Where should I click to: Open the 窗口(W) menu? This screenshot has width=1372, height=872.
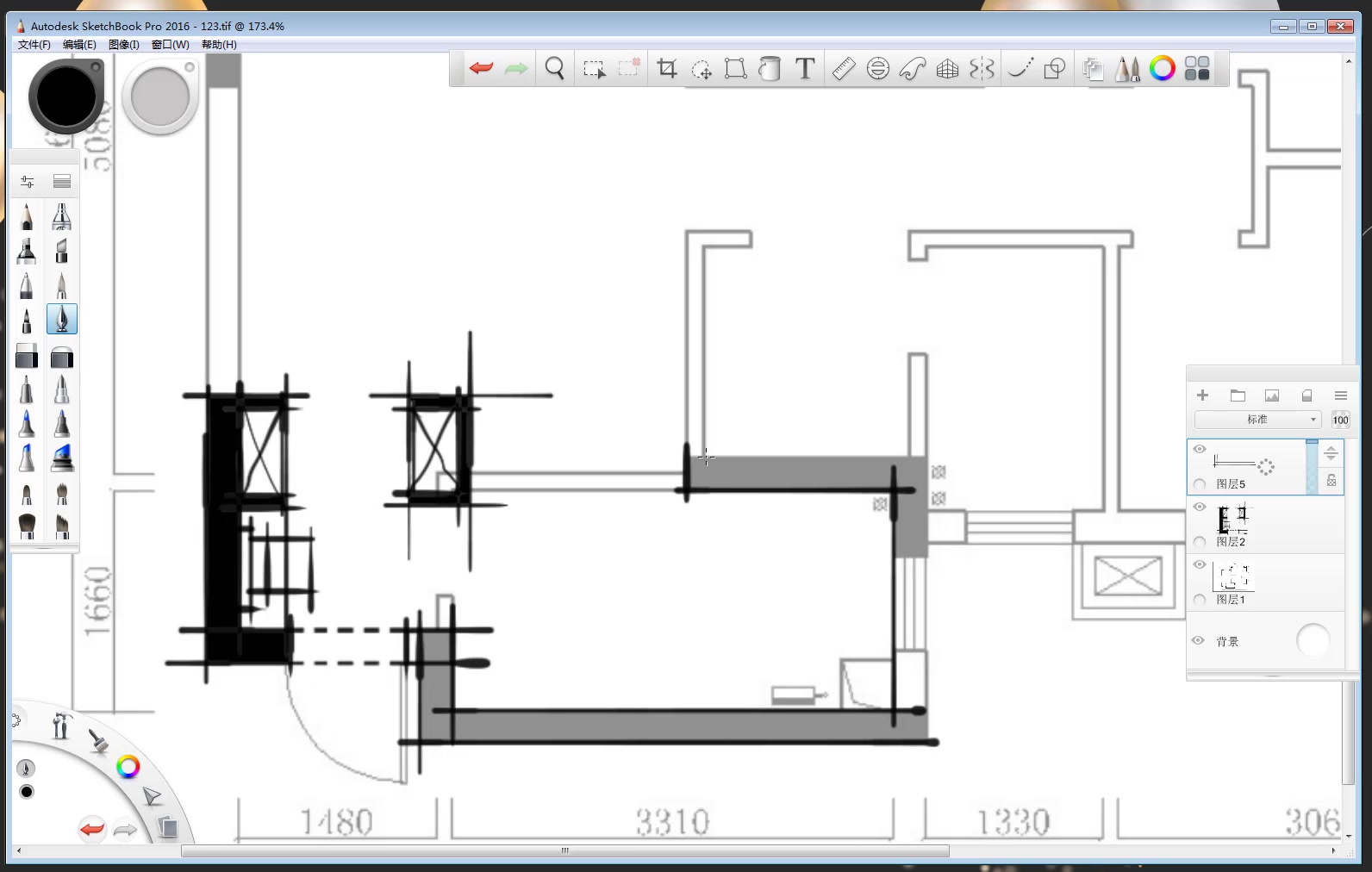[x=171, y=45]
